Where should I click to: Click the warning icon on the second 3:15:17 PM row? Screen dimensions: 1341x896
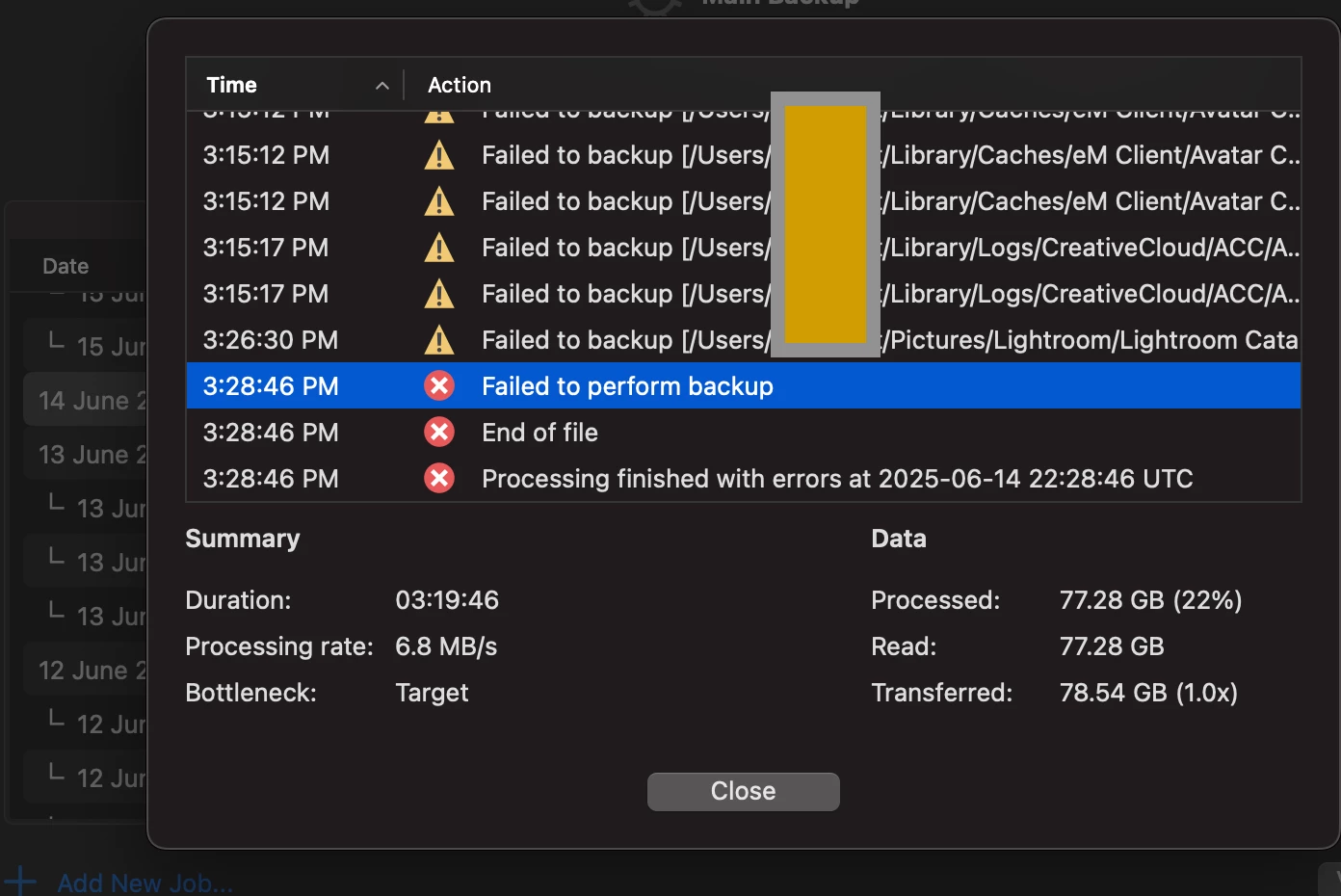click(x=439, y=294)
